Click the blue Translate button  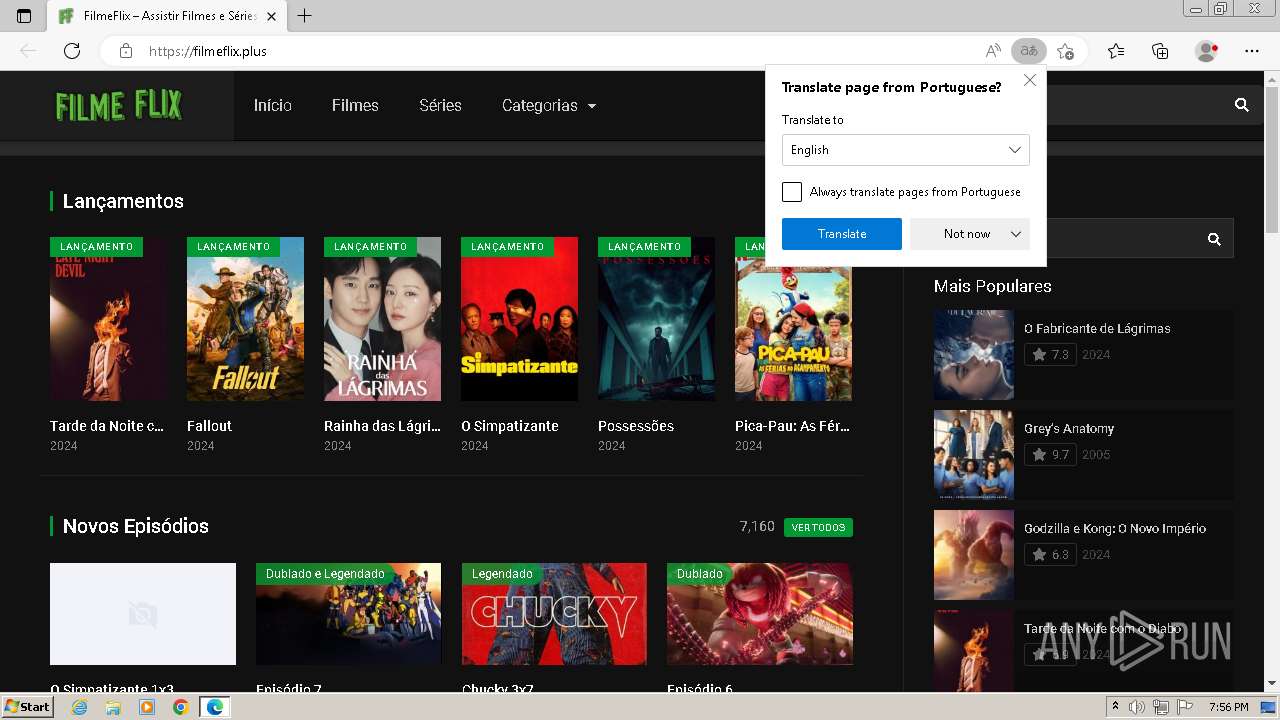[842, 234]
